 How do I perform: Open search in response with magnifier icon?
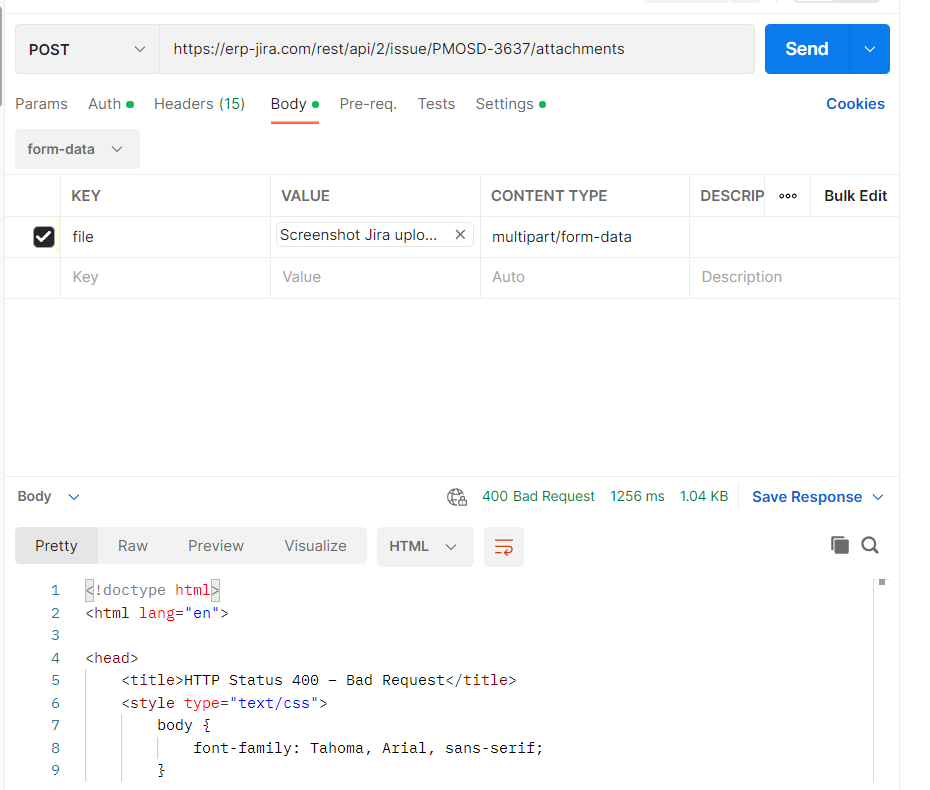[870, 545]
